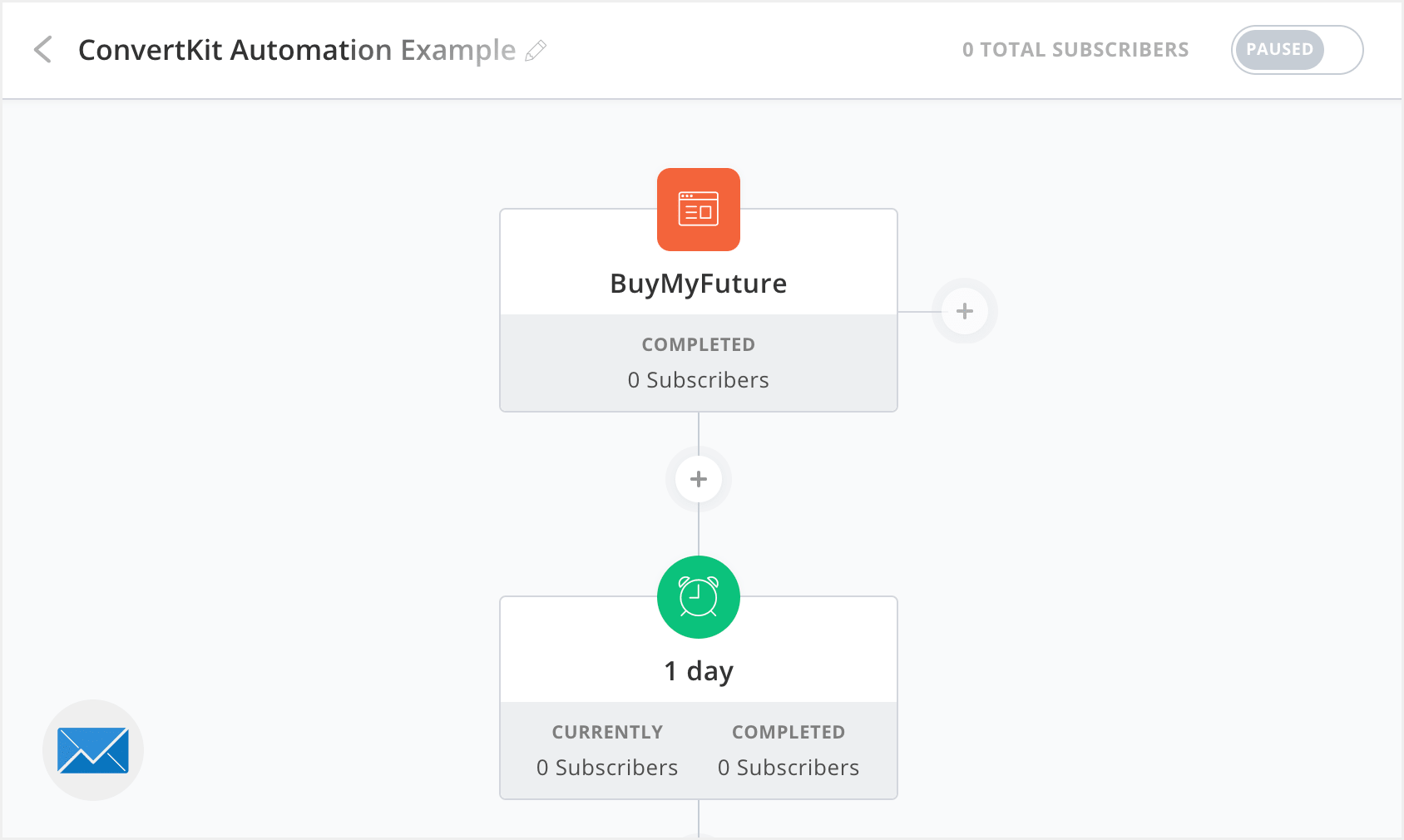Screen dimensions: 1404x840
Task: Click the BuyMyFuture node title
Action: (698, 283)
